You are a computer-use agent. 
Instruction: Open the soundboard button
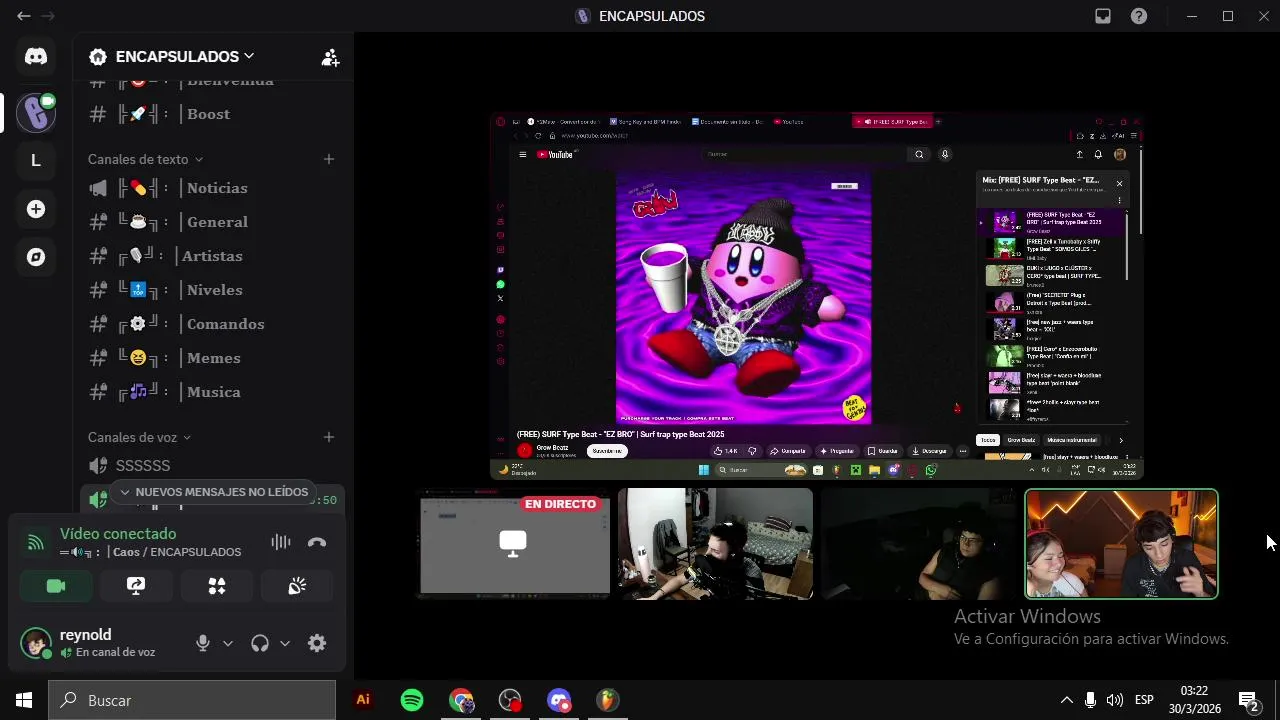click(x=297, y=586)
